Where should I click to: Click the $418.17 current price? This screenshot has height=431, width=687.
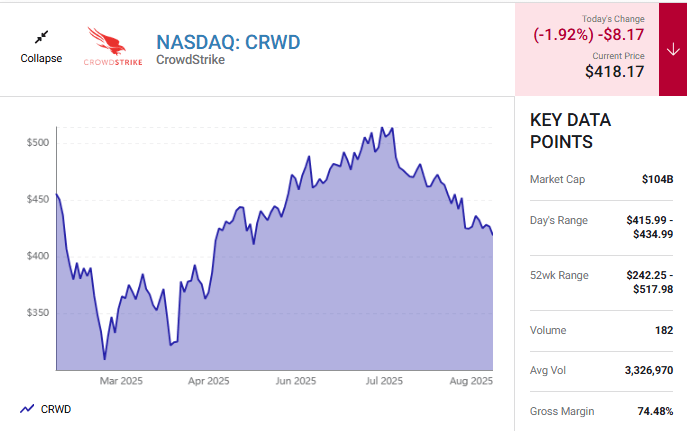(615, 71)
